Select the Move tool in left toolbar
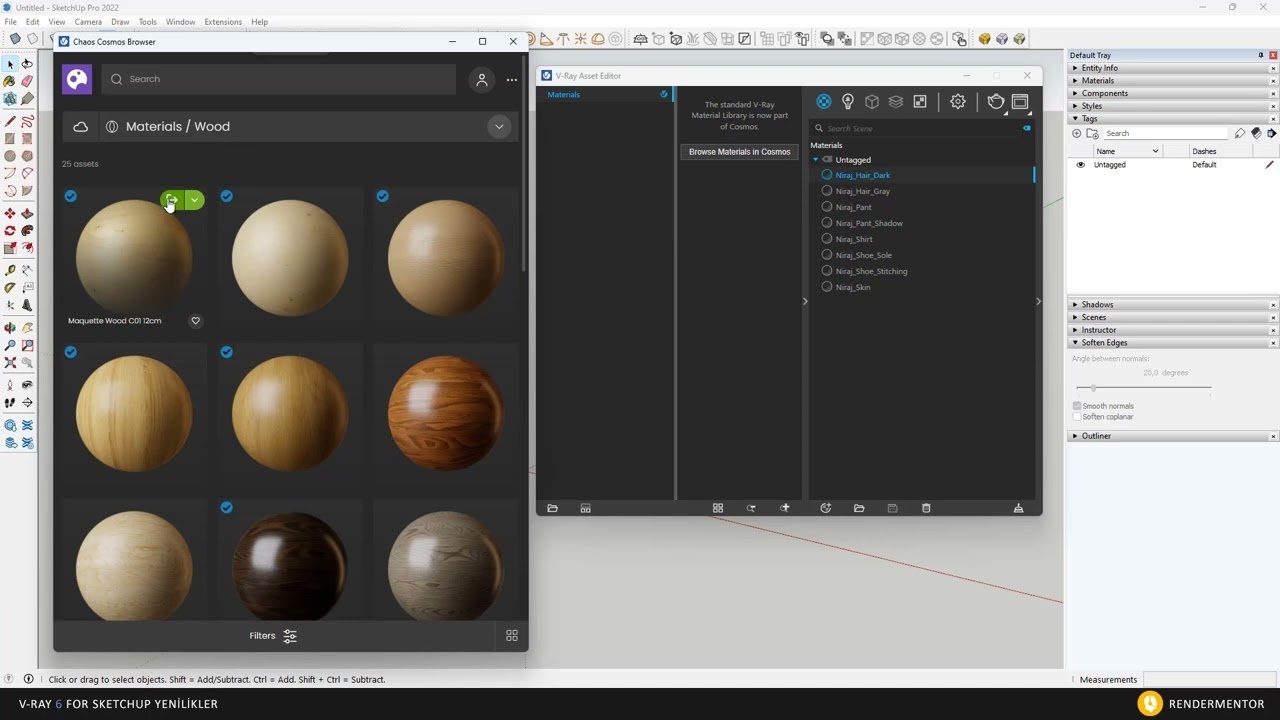 point(10,214)
